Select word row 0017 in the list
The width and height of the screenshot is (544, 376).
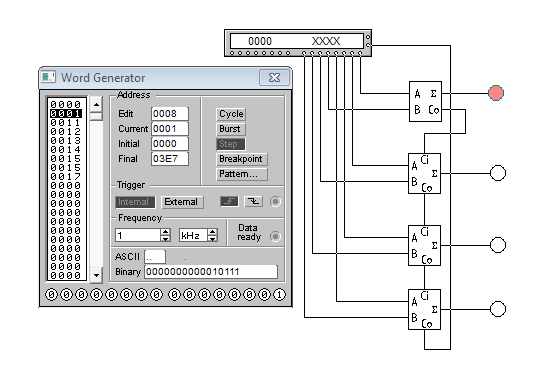point(66,177)
